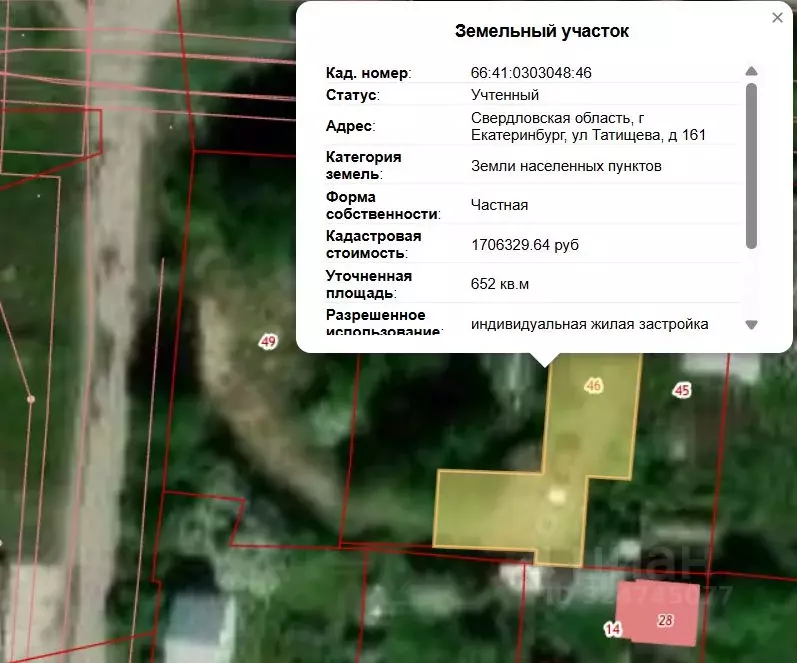Click ownership value Частная
The height and width of the screenshot is (663, 797).
[499, 205]
